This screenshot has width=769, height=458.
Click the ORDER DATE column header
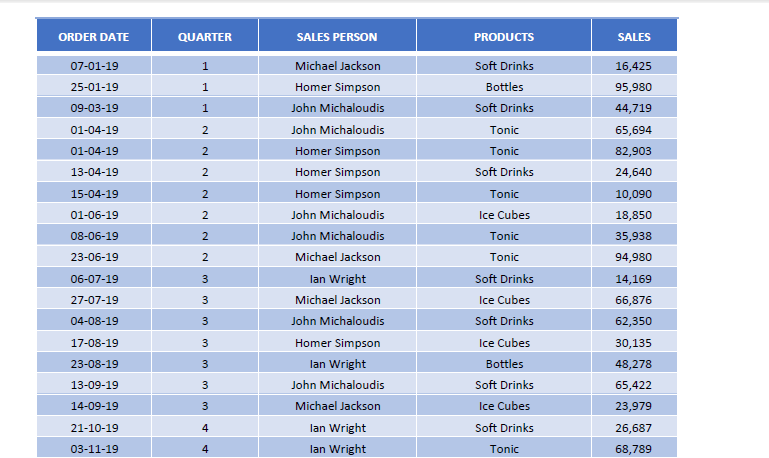[94, 35]
